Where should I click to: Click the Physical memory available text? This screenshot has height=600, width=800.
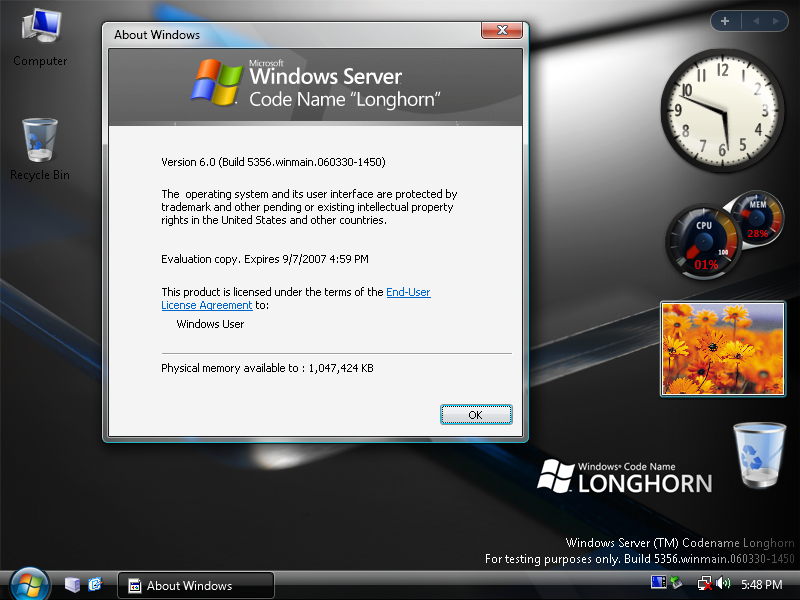tap(267, 368)
